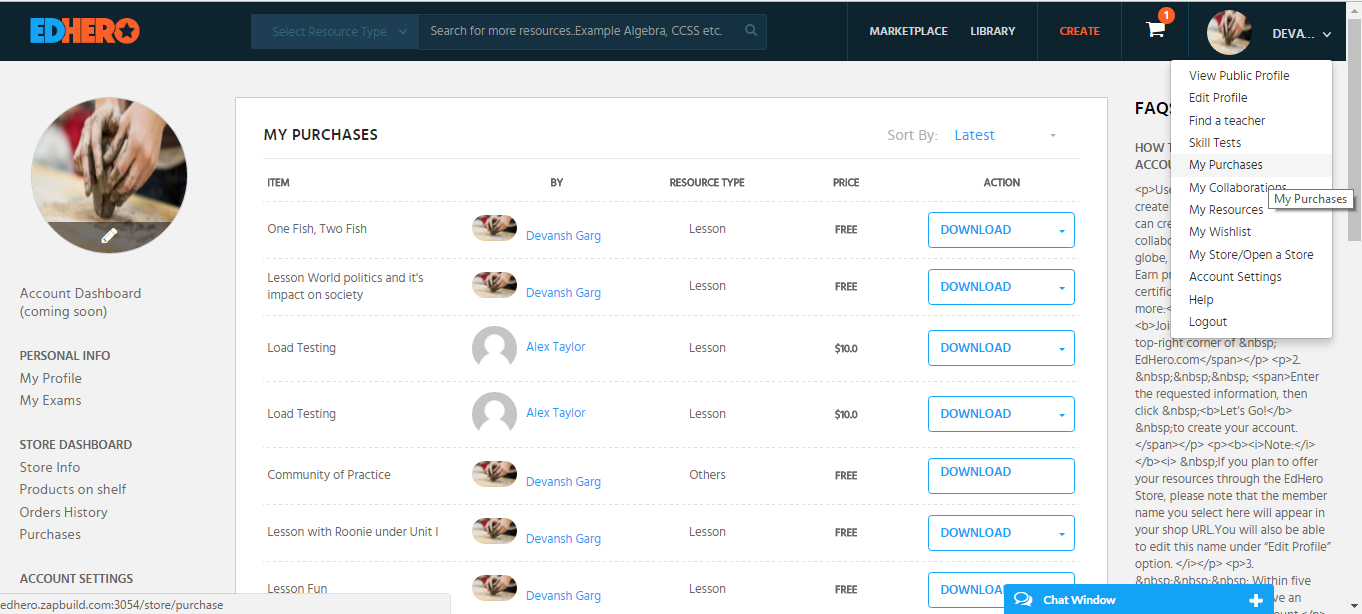The height and width of the screenshot is (614, 1362).
Task: Click author avatar in Community of Practice row
Action: [x=494, y=474]
